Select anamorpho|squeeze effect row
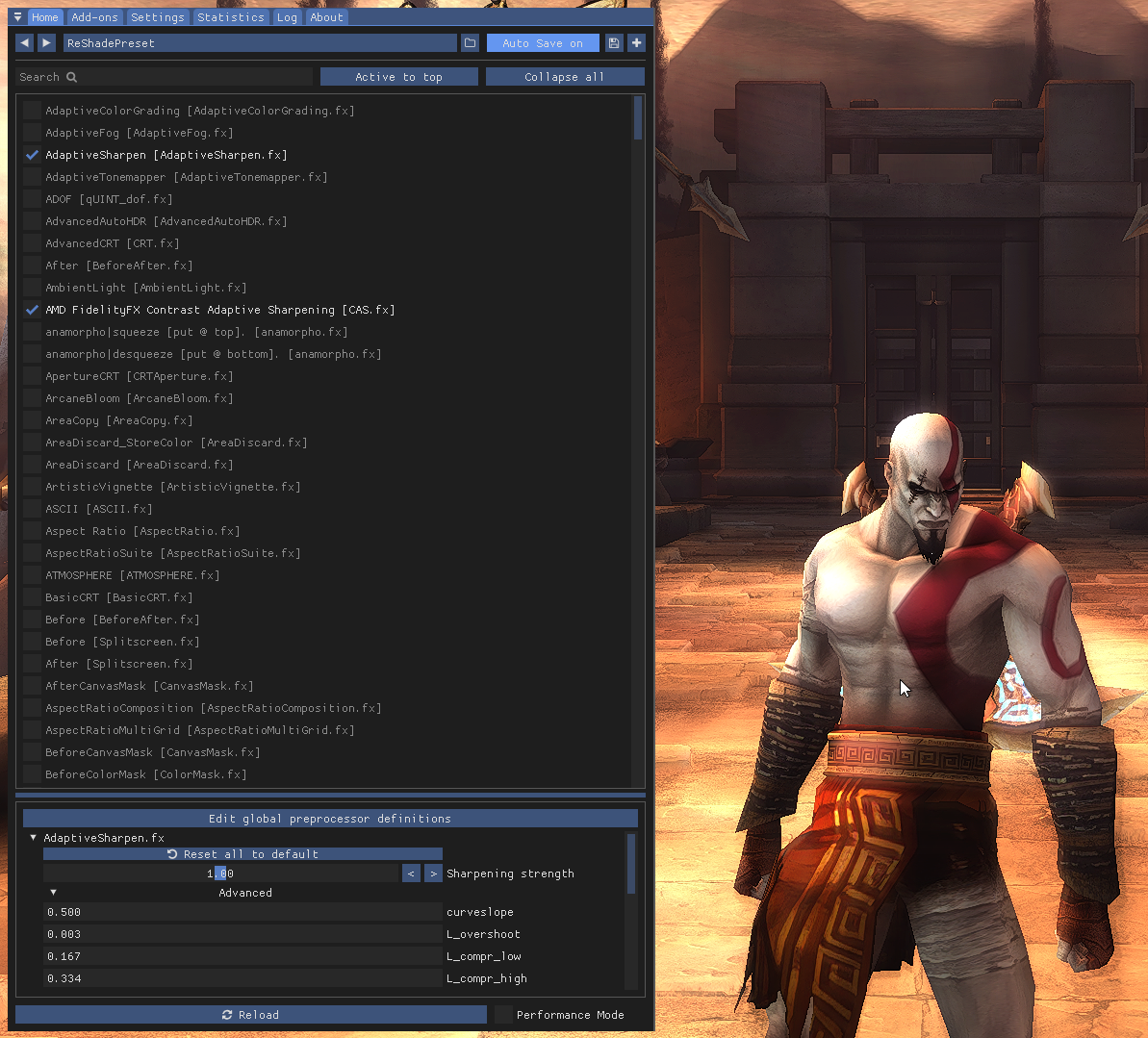Image resolution: width=1148 pixels, height=1038 pixels. point(196,332)
